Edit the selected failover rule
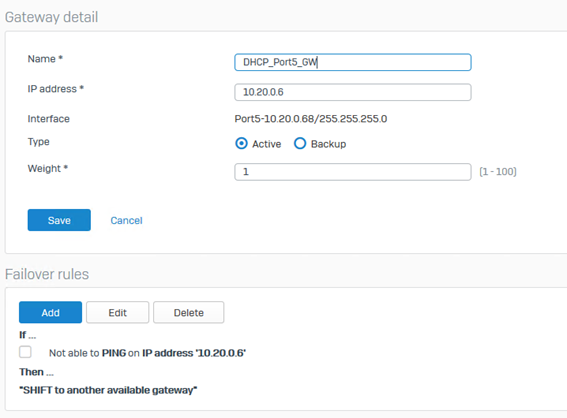Screen dimensions: 567x418 point(118,312)
